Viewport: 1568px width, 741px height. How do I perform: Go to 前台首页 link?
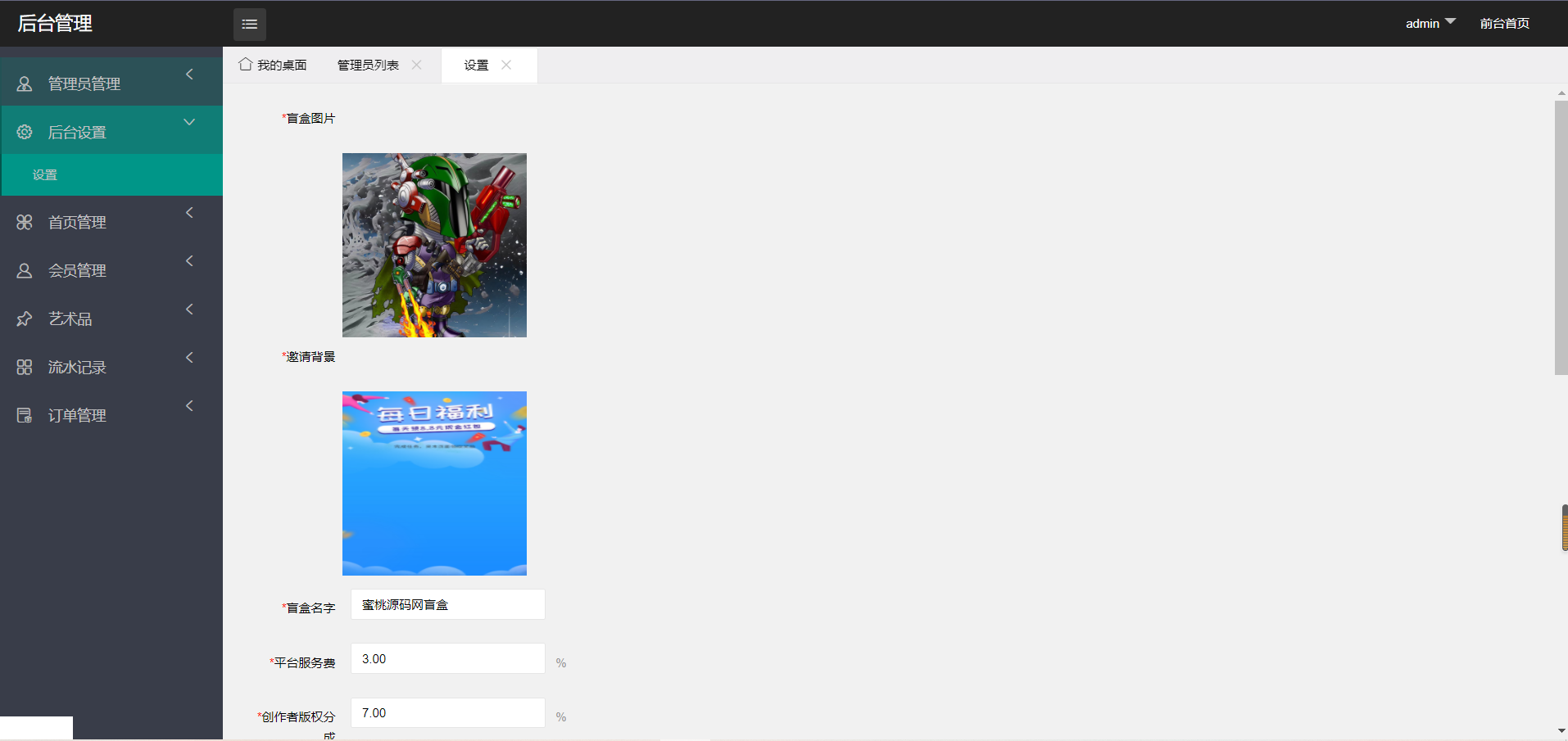(1504, 24)
